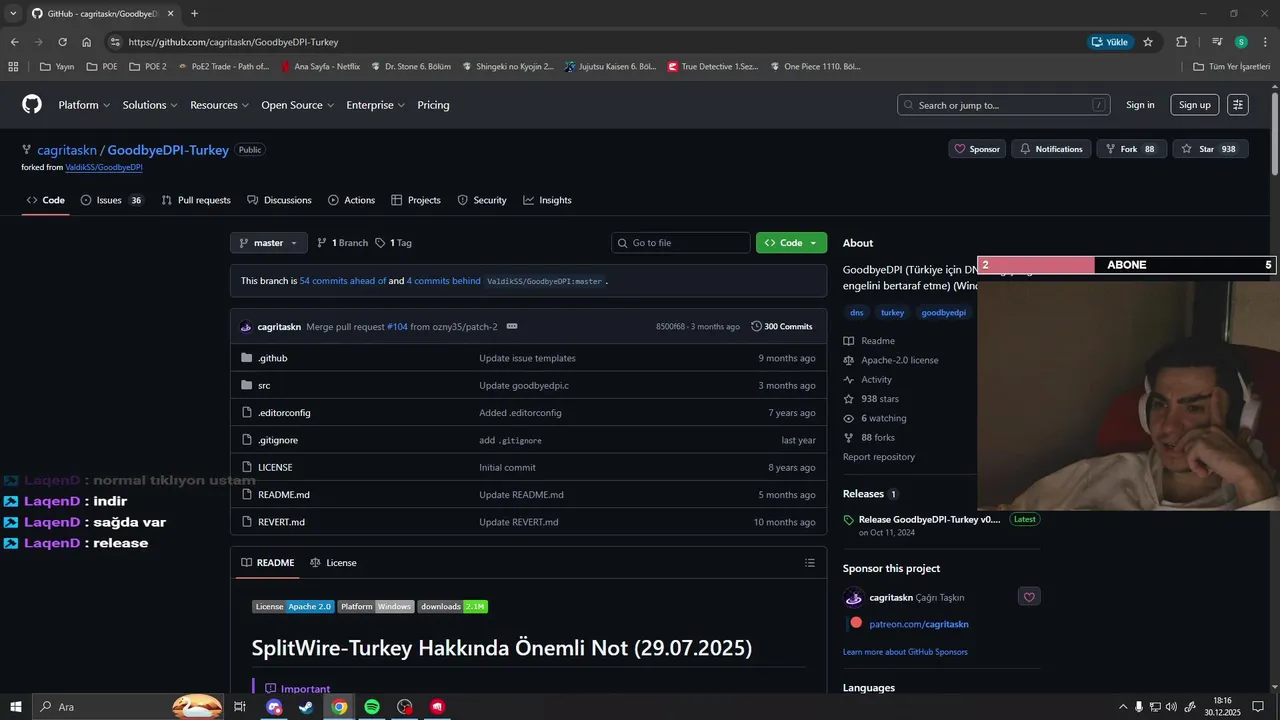The image size is (1280, 720).
Task: Click the turkey topic tag
Action: tap(892, 313)
